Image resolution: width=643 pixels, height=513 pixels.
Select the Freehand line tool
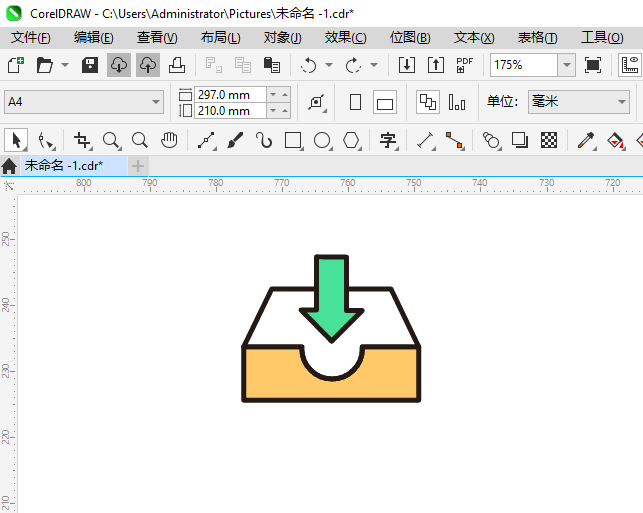207,140
